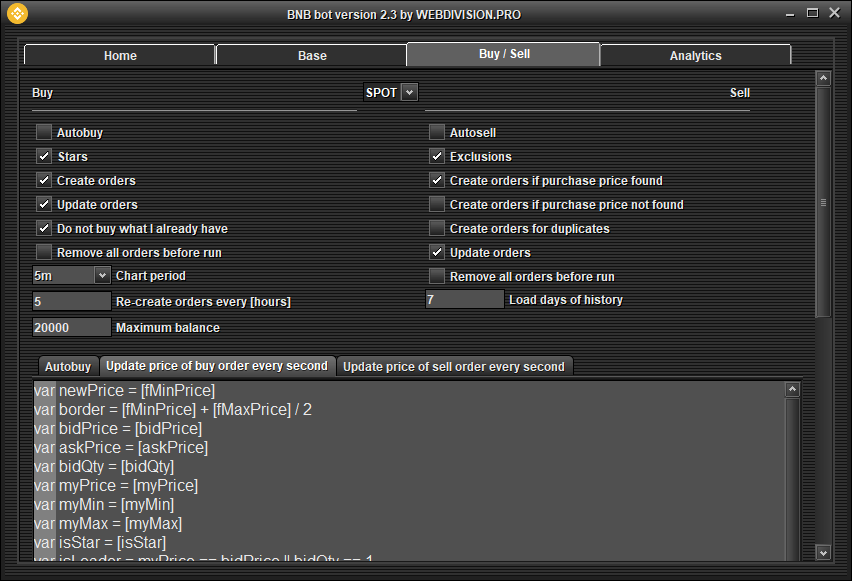Screen dimensions: 852x581
Task: Click script editor scroll down arrow
Action: [x=792, y=552]
